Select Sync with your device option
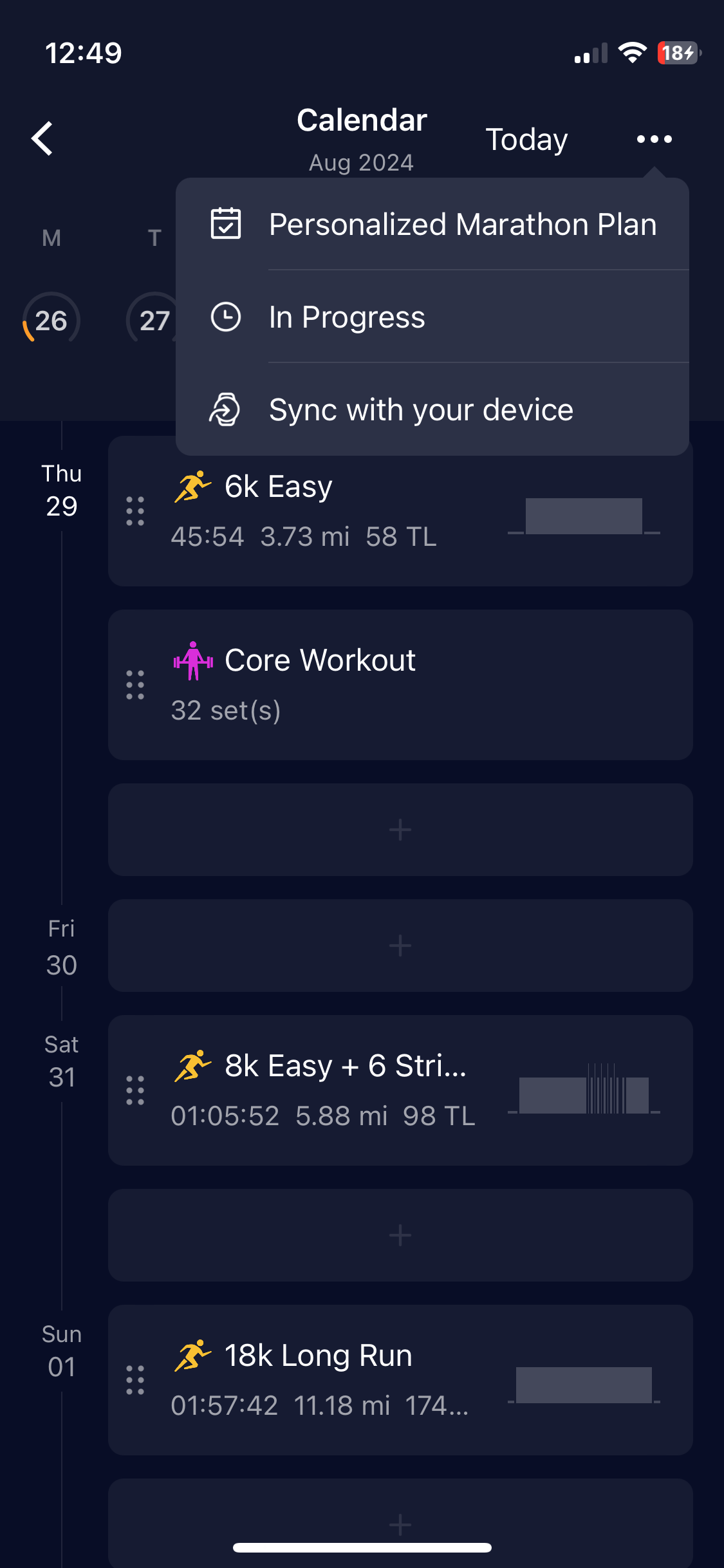Screen dimensions: 724x1568 pos(432,409)
